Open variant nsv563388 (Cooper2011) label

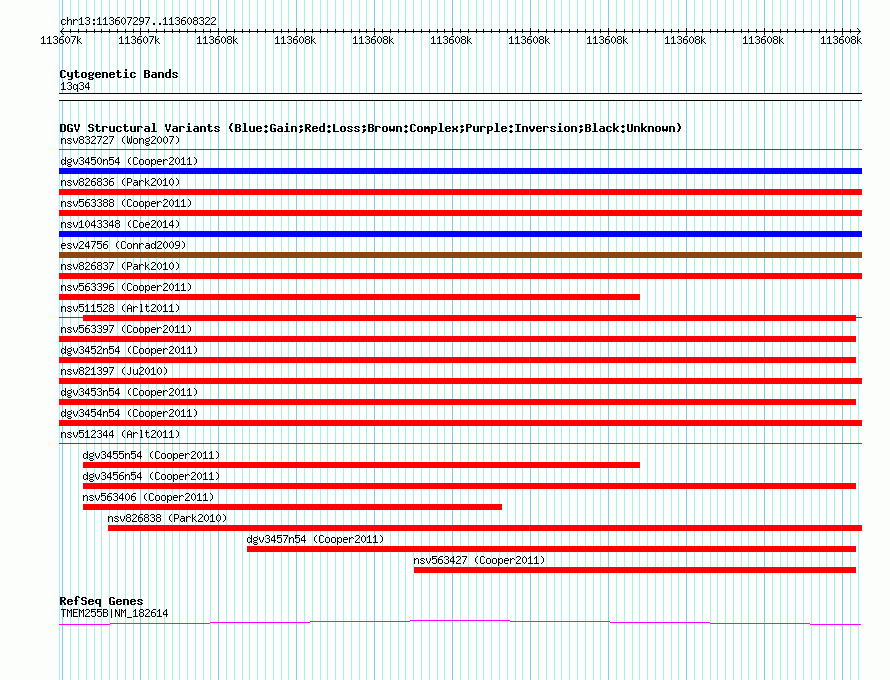click(x=126, y=203)
